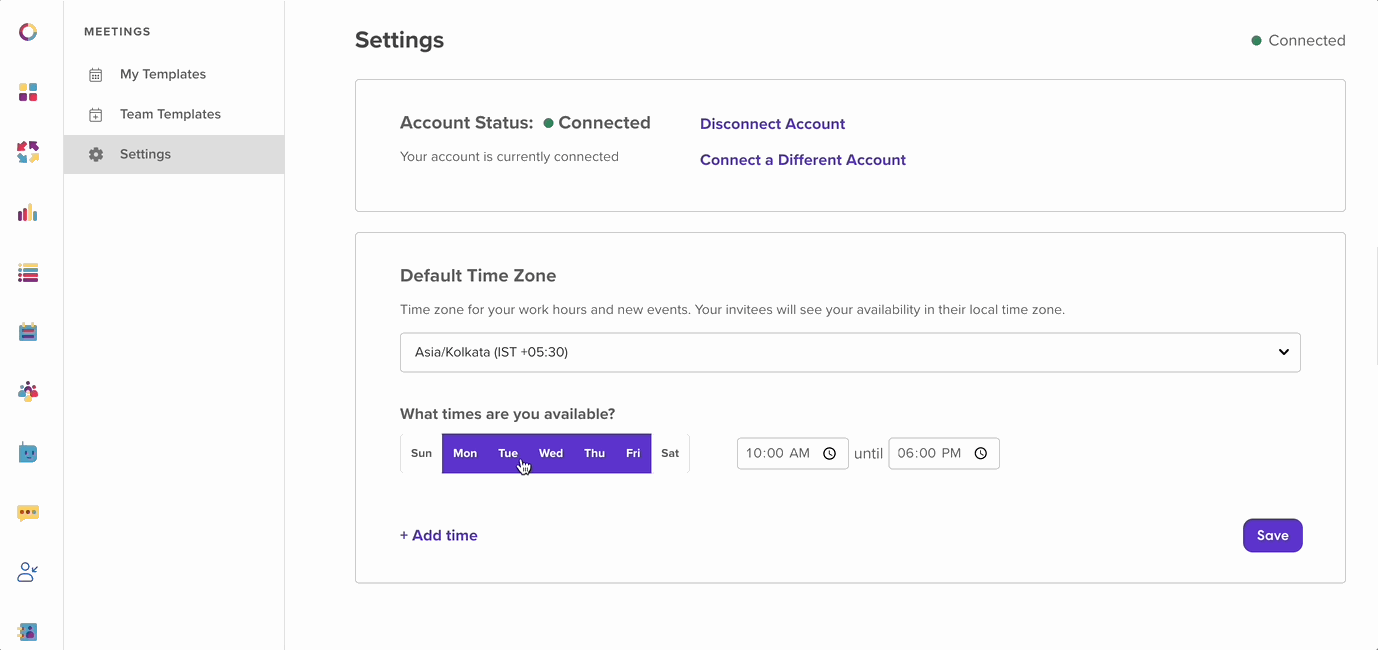Open the person with arrow icon
1378x650 pixels.
click(28, 572)
